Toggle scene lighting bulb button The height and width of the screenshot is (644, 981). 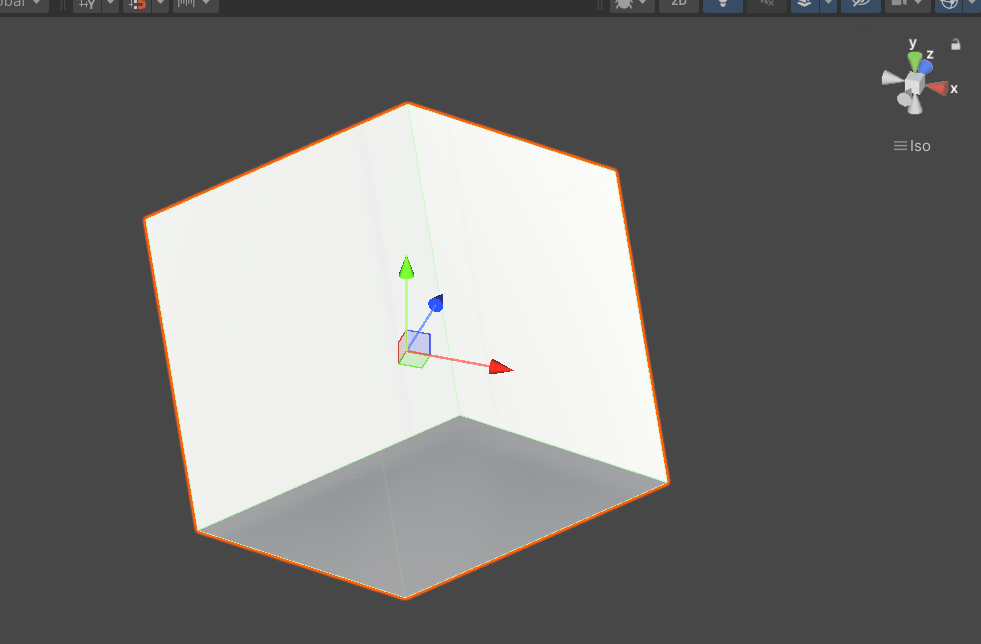coord(722,4)
